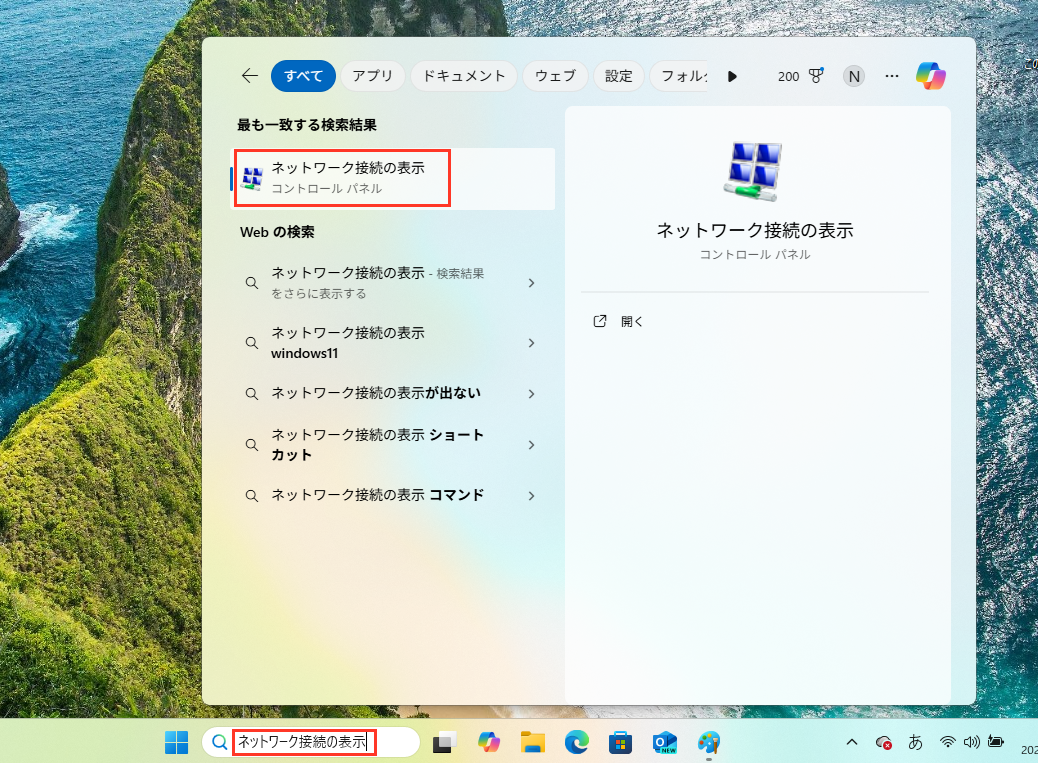
Task: Switch to the ドキュメント filter tab
Action: pyautogui.click(x=464, y=76)
